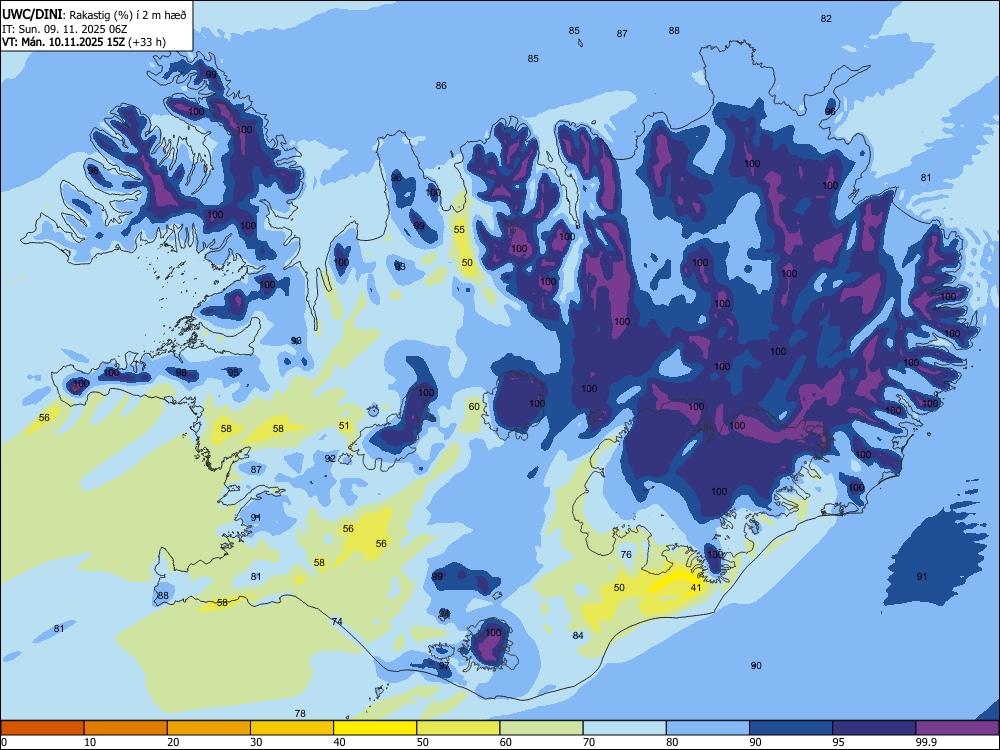
Task: Click the value 88 at top center
Action: [x=674, y=30]
